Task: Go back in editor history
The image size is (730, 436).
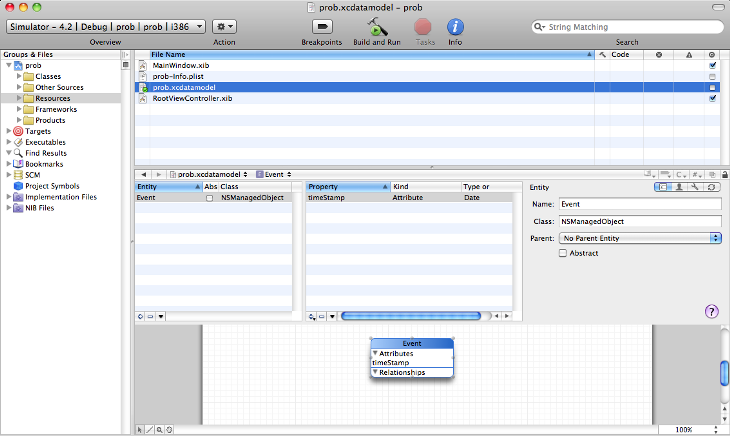Action: [x=143, y=174]
